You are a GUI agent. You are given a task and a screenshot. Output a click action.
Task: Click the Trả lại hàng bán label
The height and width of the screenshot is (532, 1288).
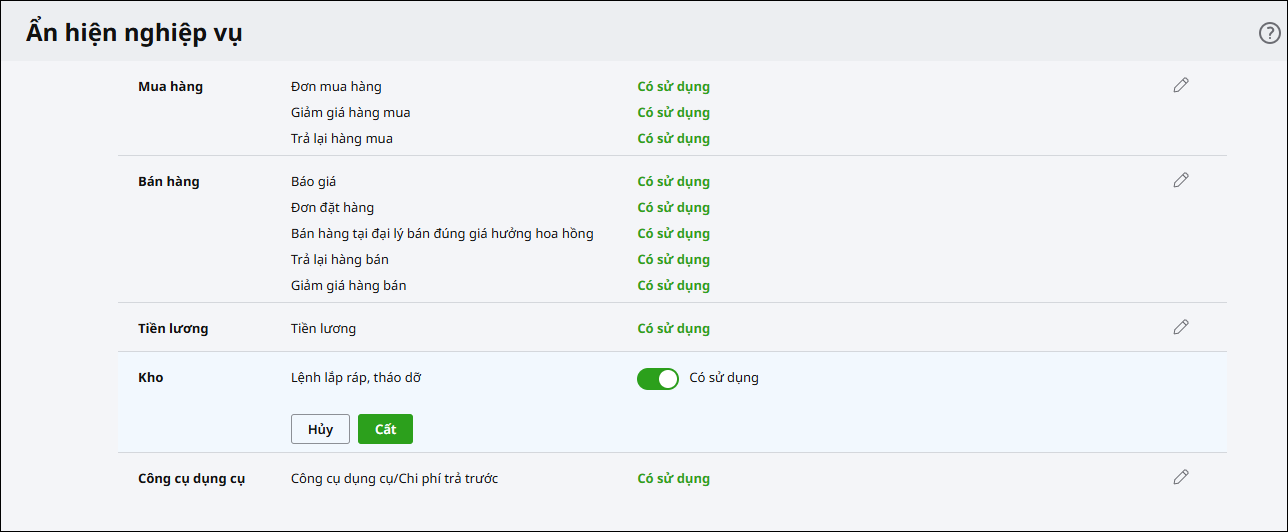point(339,260)
